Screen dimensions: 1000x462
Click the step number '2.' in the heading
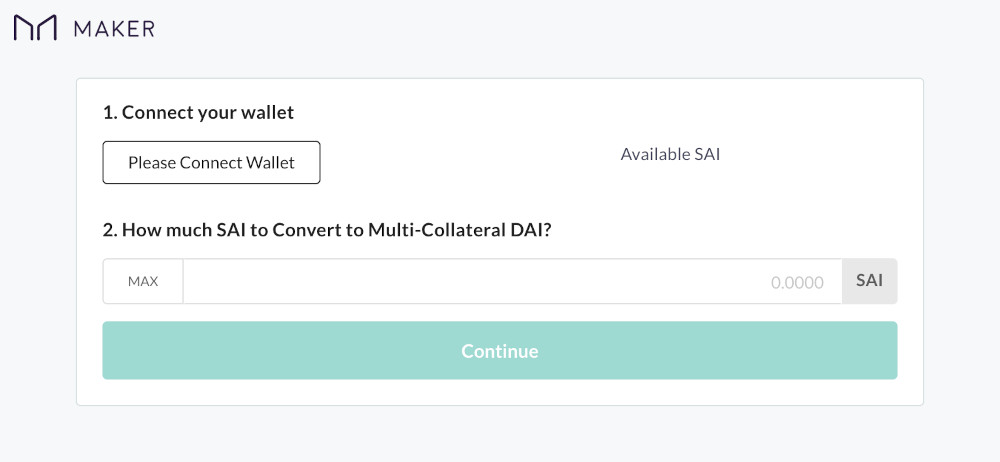[110, 230]
